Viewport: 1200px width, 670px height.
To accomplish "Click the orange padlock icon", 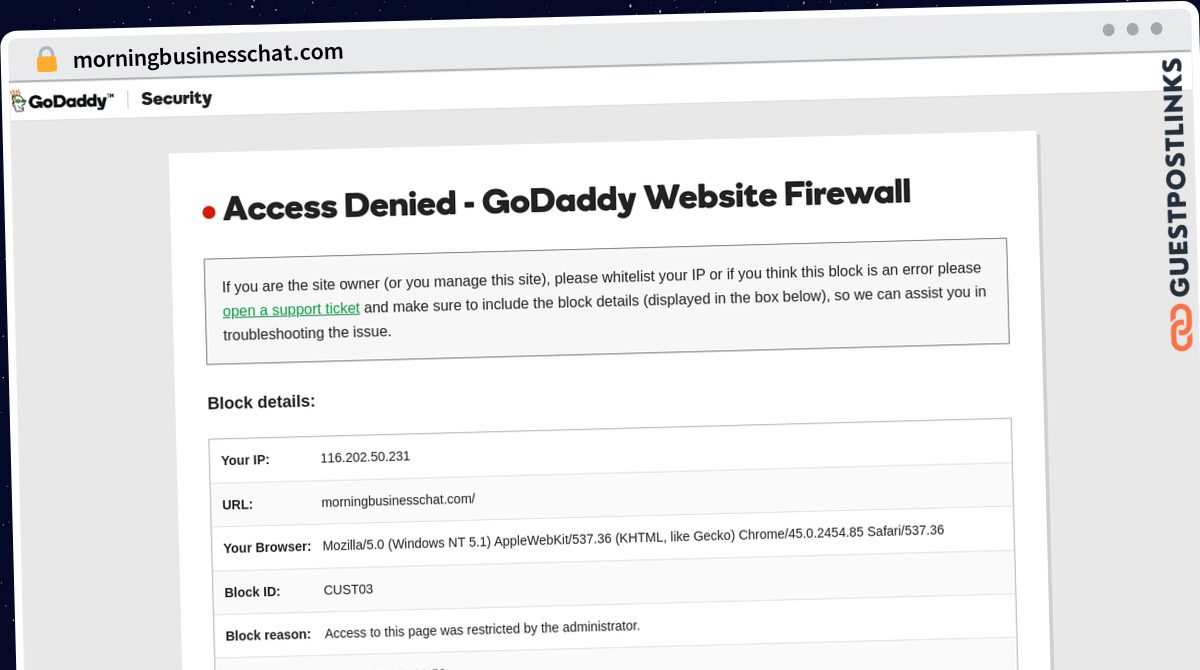I will [x=47, y=59].
